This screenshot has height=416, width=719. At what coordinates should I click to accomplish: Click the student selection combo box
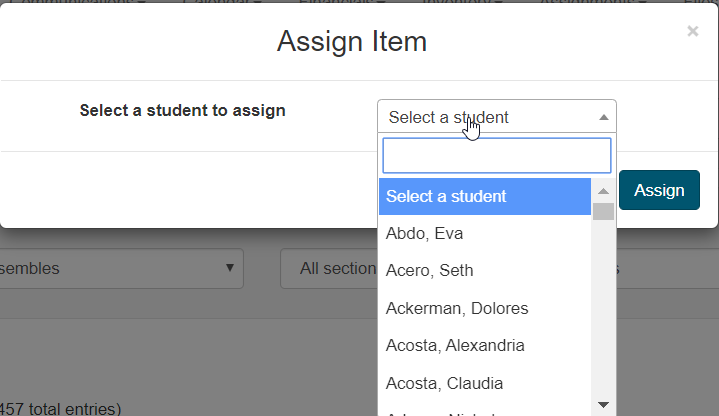pyautogui.click(x=496, y=117)
